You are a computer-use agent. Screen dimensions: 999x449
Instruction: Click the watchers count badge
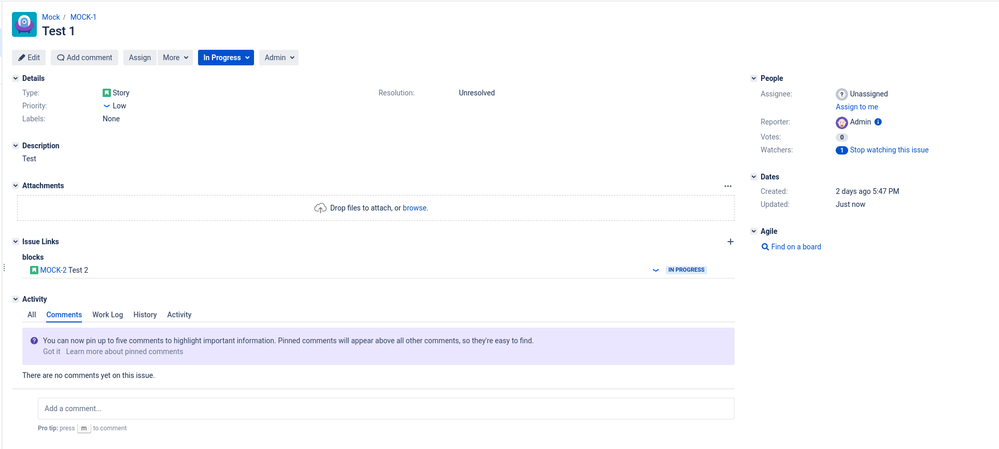(x=842, y=150)
